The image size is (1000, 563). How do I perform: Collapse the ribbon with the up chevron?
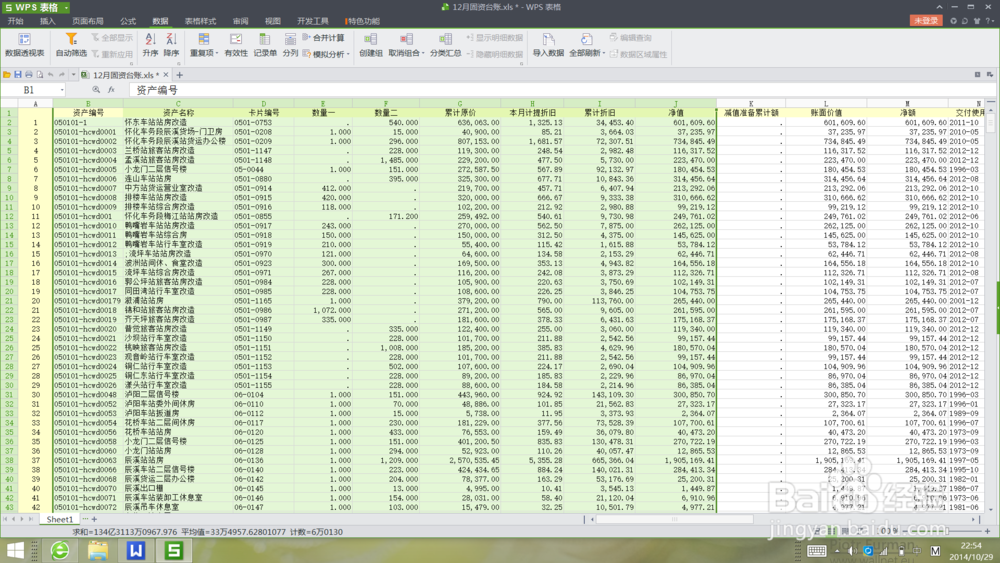pos(939,6)
